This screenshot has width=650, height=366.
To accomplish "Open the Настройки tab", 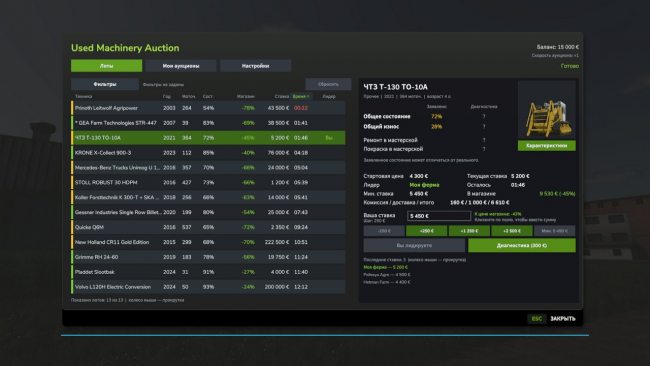I will point(255,65).
